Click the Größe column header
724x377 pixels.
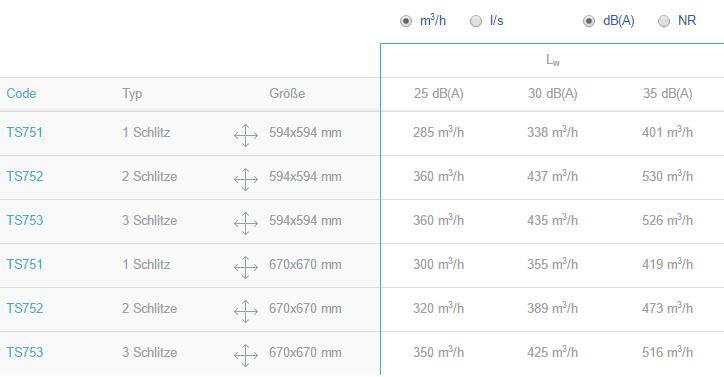click(287, 93)
